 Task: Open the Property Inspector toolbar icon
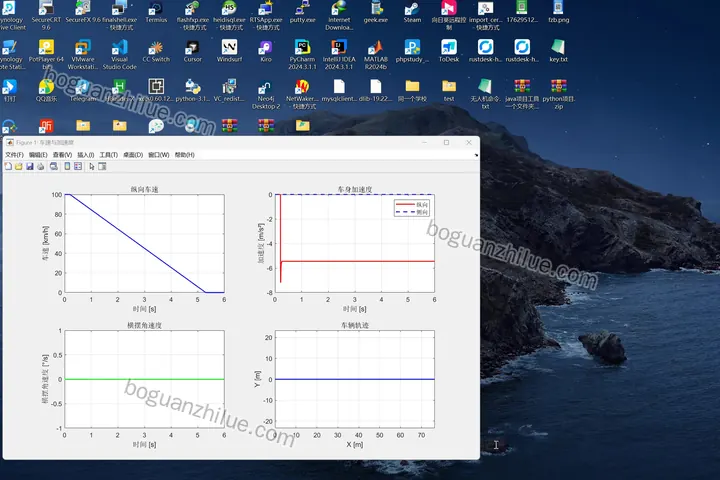102,166
